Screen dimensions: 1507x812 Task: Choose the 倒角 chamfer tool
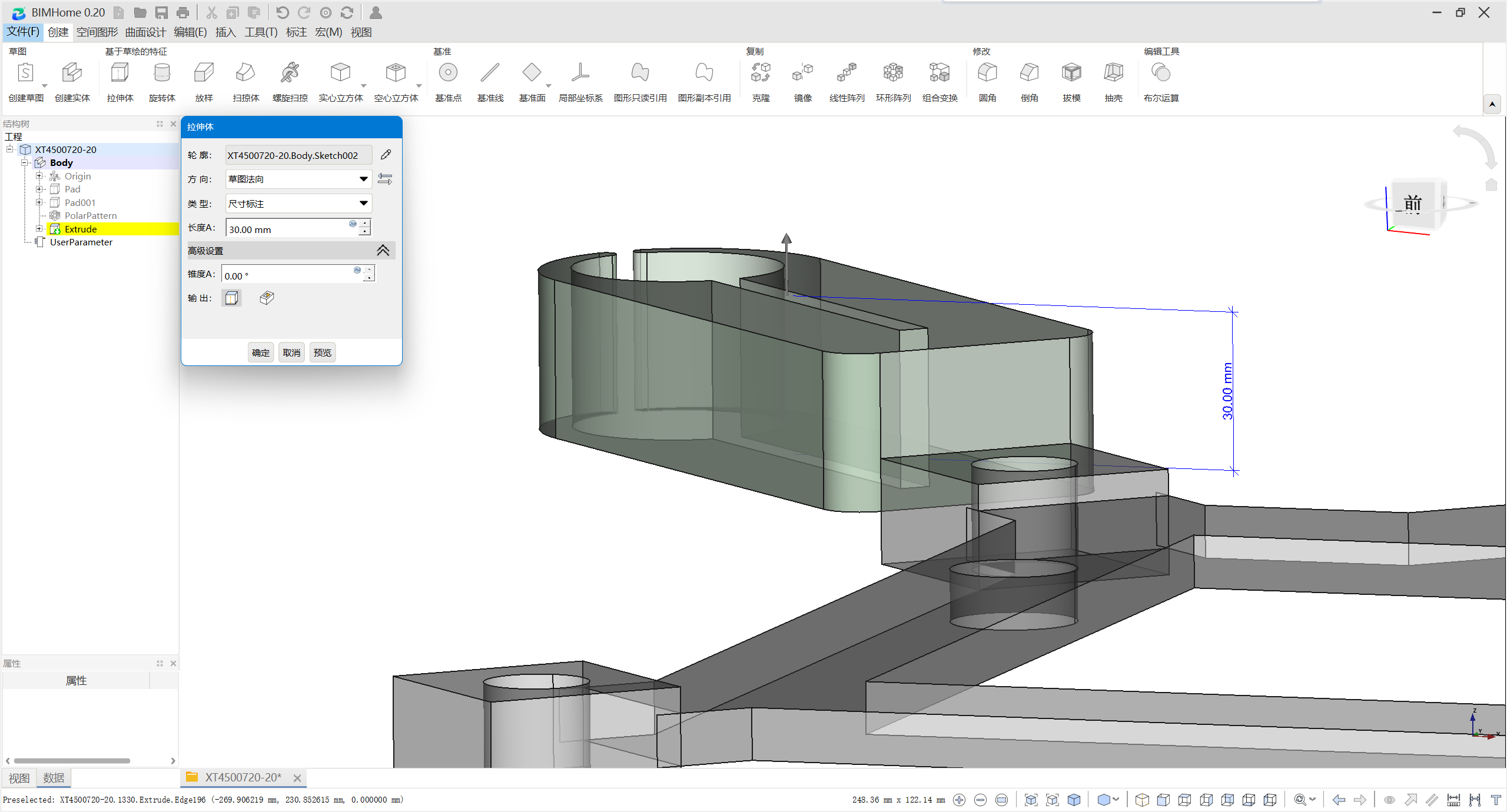coord(1029,82)
